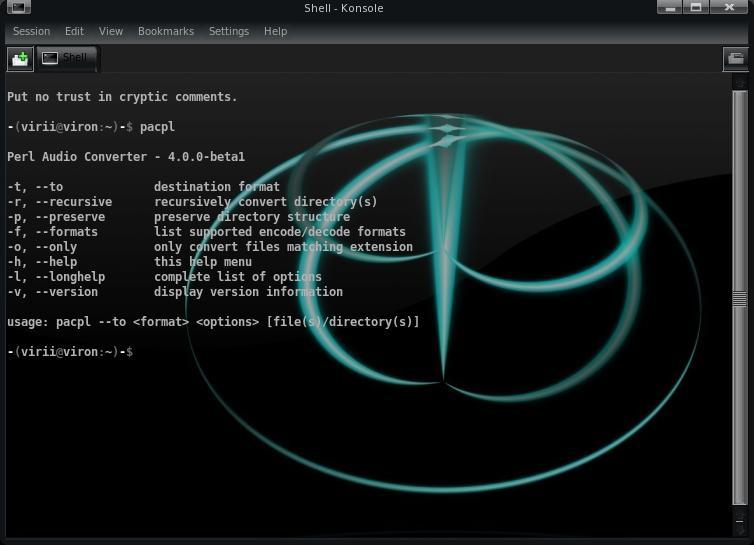Click 'recursively convert directory(s)' text

pyautogui.click(x=266, y=202)
